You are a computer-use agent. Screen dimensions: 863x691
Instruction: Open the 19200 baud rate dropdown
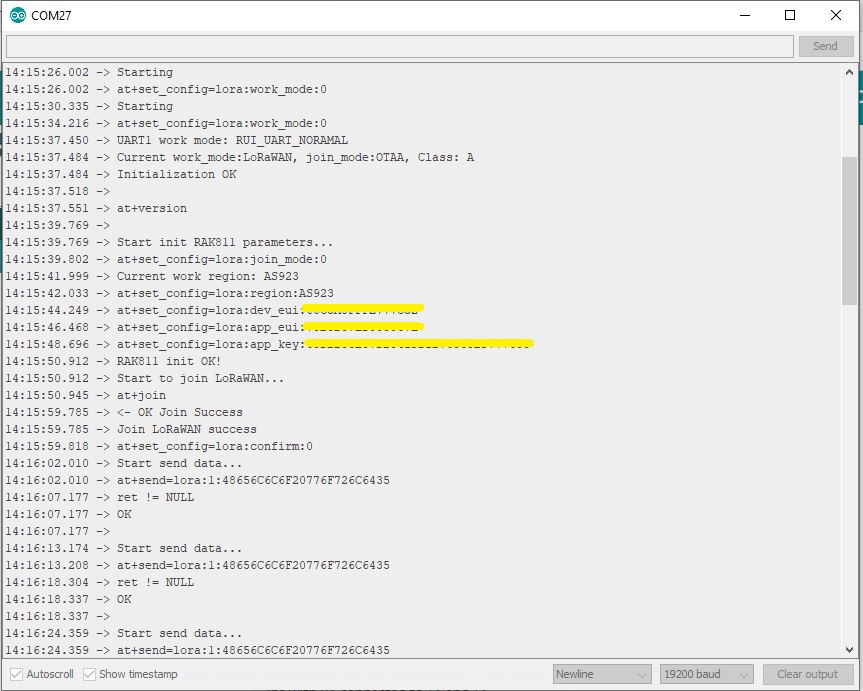click(x=706, y=674)
